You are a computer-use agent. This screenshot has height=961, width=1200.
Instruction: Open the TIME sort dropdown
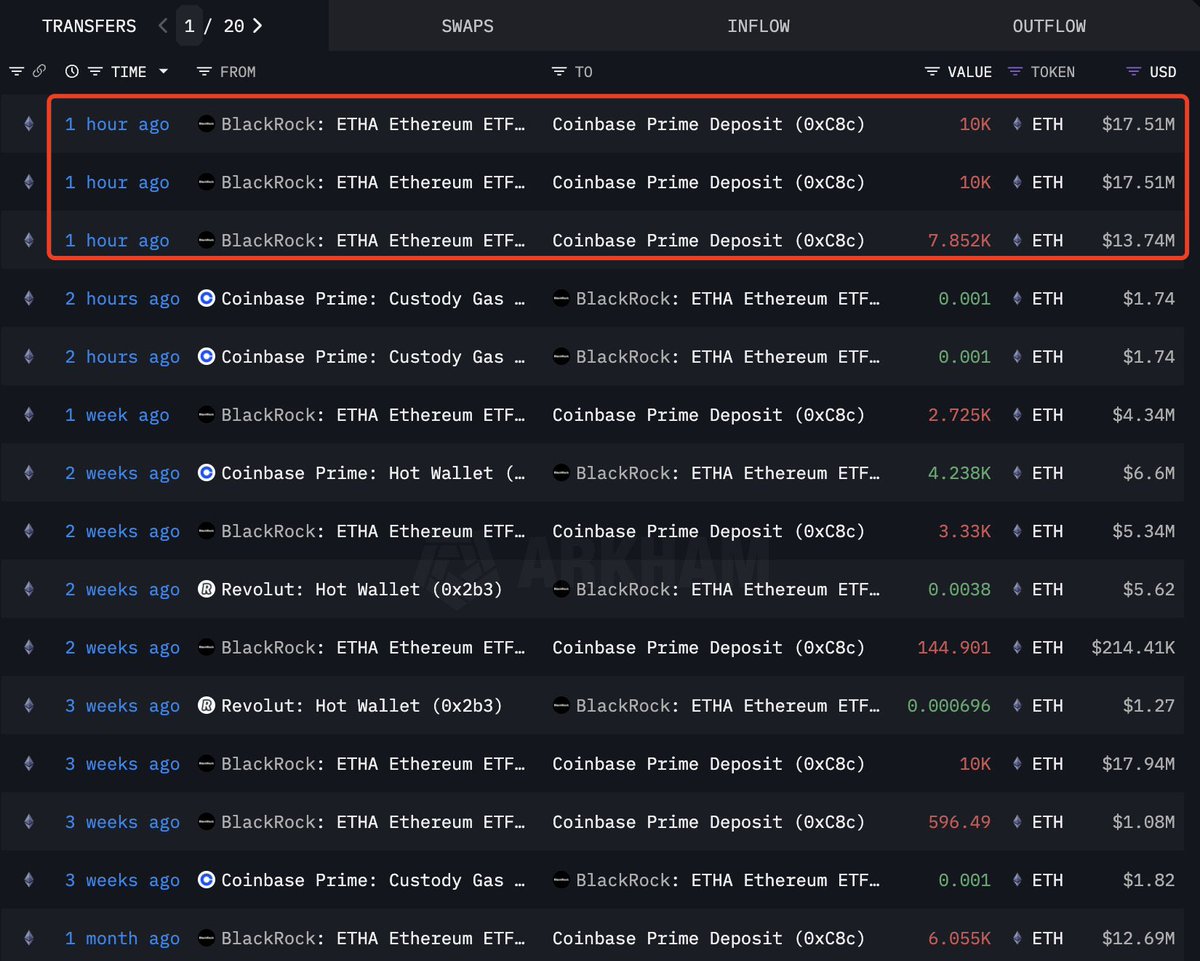[x=162, y=72]
